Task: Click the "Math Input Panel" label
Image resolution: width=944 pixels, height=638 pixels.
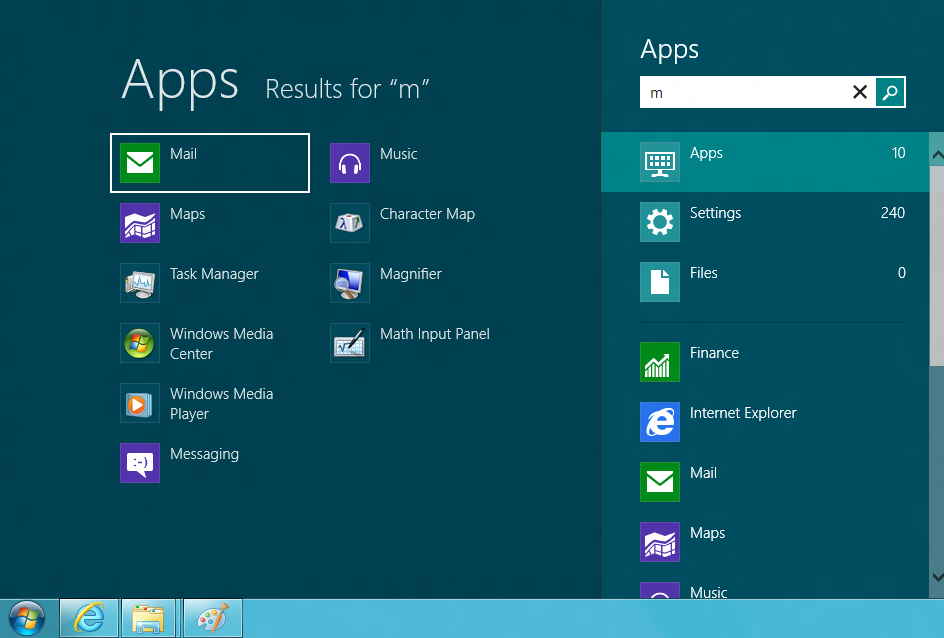Action: pos(435,334)
